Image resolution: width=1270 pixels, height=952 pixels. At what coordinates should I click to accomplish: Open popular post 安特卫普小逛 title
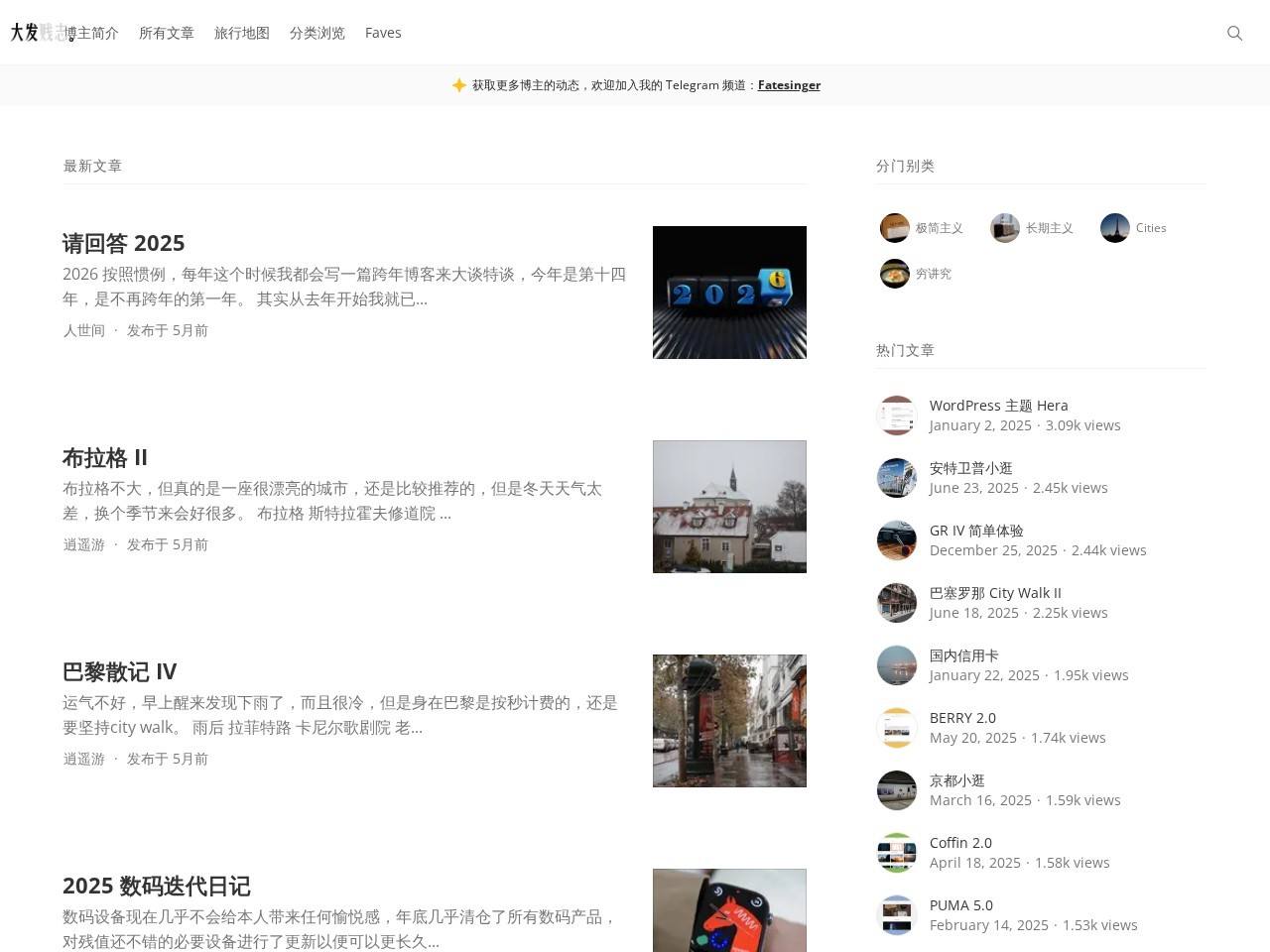971,468
